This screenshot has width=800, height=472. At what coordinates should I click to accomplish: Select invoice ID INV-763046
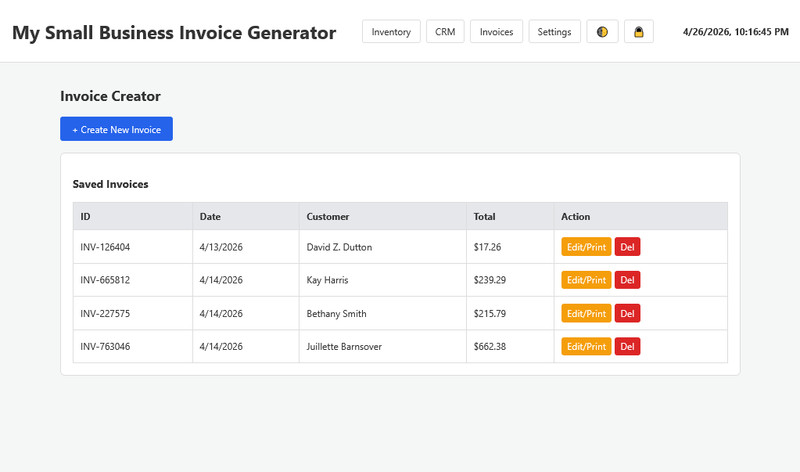pos(105,346)
